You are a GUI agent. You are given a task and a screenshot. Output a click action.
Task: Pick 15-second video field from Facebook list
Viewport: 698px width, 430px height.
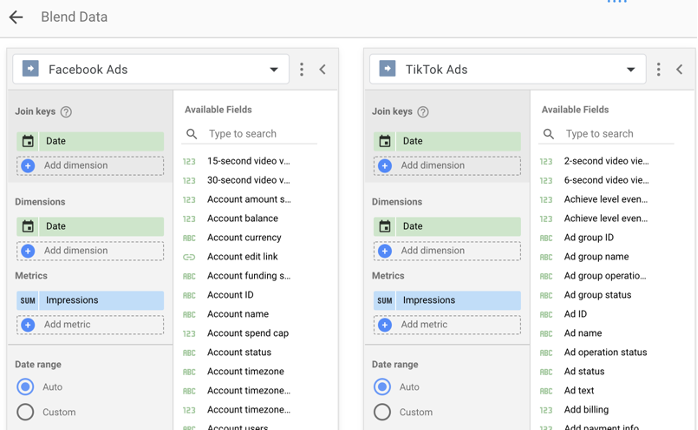click(x=249, y=161)
